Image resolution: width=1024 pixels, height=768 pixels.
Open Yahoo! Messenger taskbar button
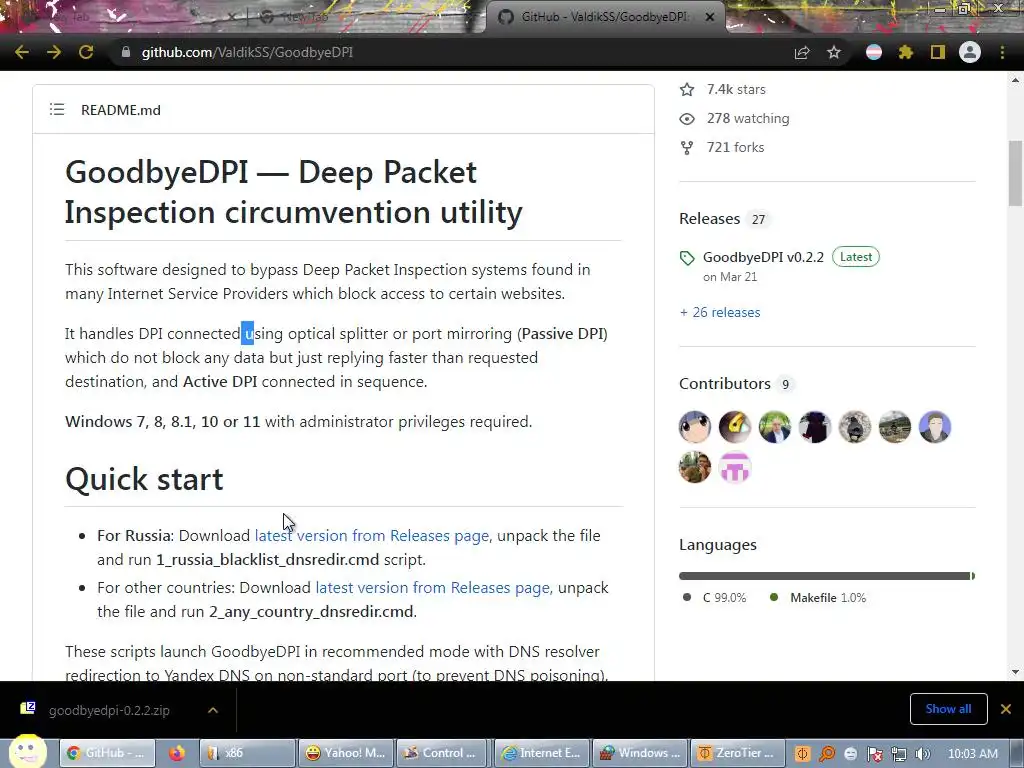tap(345, 753)
